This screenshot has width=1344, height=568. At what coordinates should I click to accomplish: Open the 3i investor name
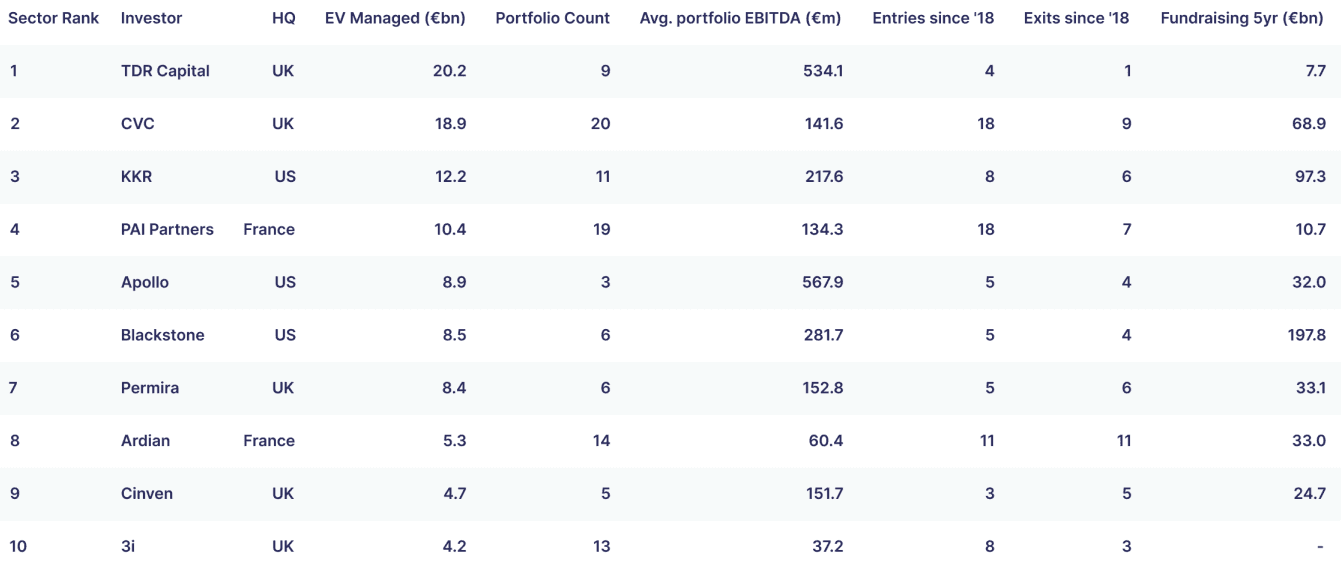click(x=128, y=547)
